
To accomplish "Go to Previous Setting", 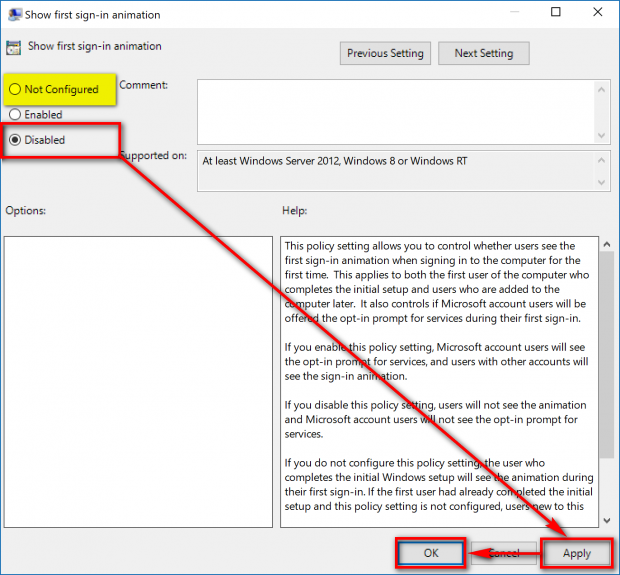I will tap(385, 53).
